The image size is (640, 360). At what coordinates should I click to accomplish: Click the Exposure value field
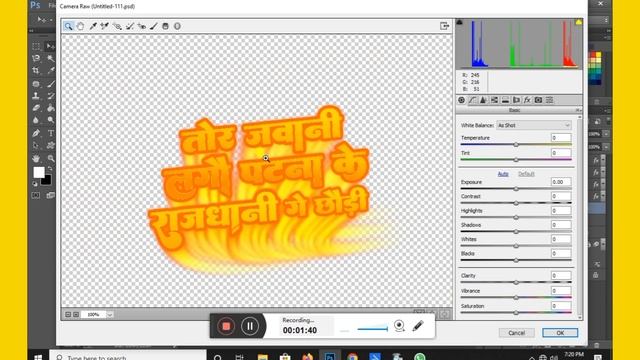click(561, 182)
